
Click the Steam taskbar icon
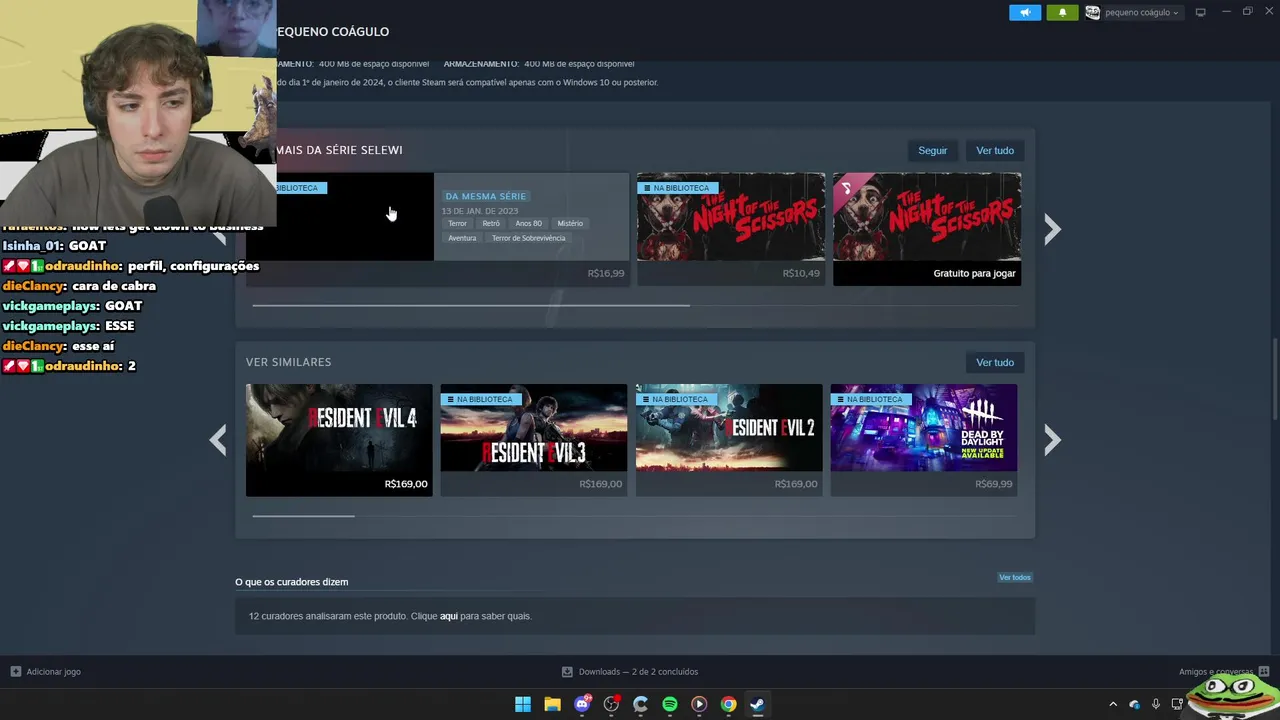coord(758,704)
